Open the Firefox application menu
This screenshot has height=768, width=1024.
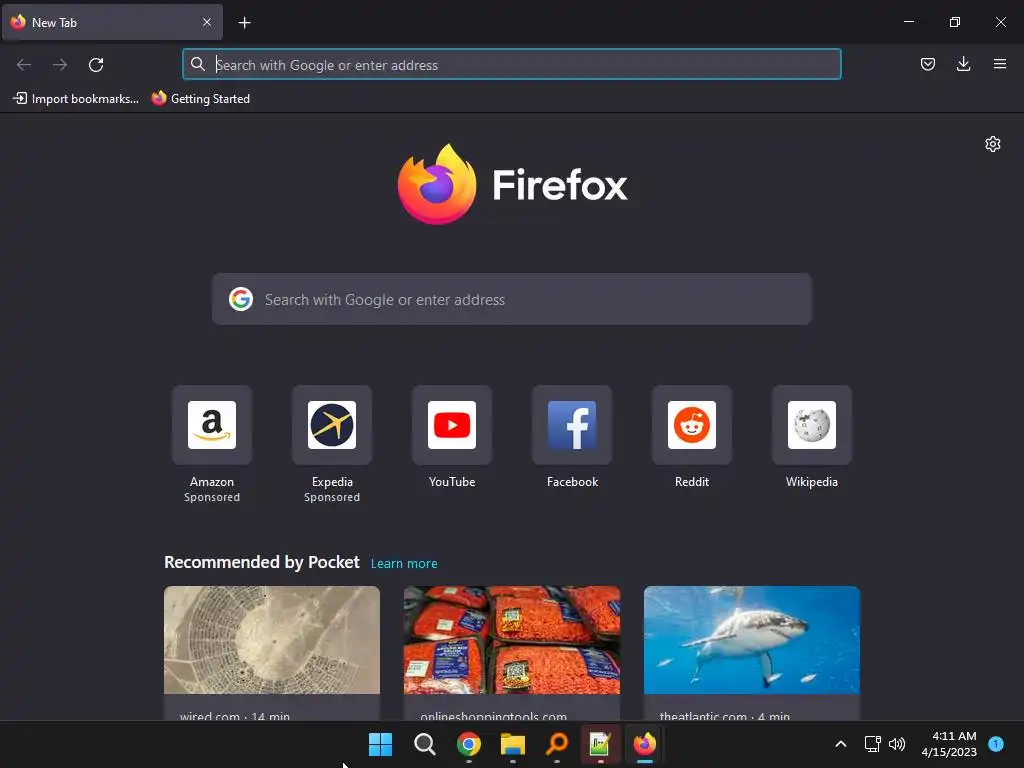click(x=999, y=64)
